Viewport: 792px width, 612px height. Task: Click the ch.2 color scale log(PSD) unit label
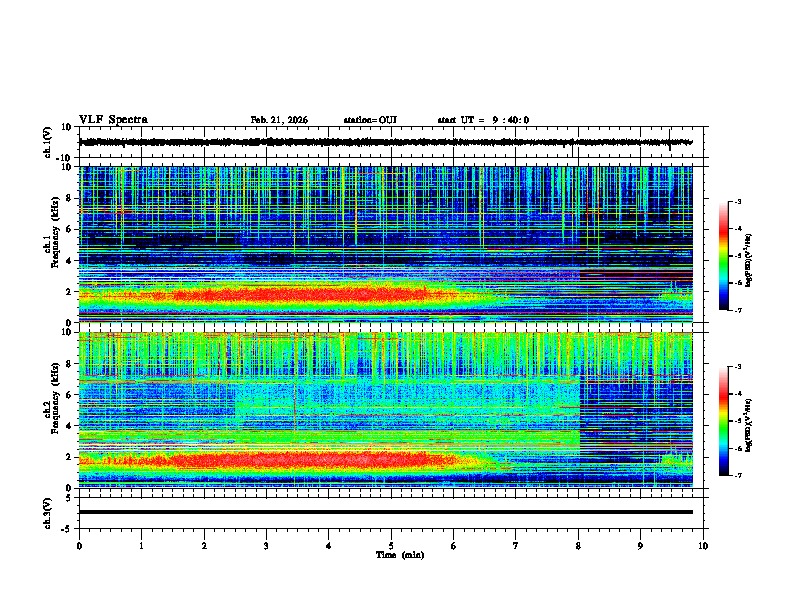749,424
